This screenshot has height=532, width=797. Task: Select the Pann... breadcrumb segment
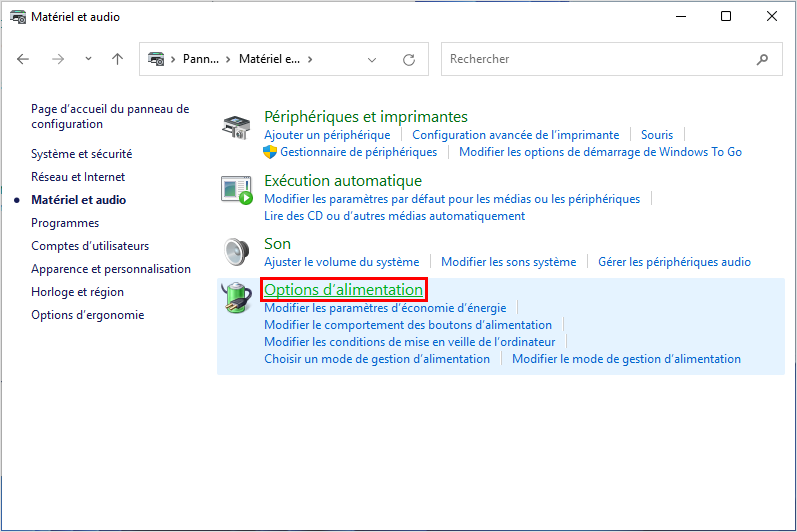click(201, 59)
